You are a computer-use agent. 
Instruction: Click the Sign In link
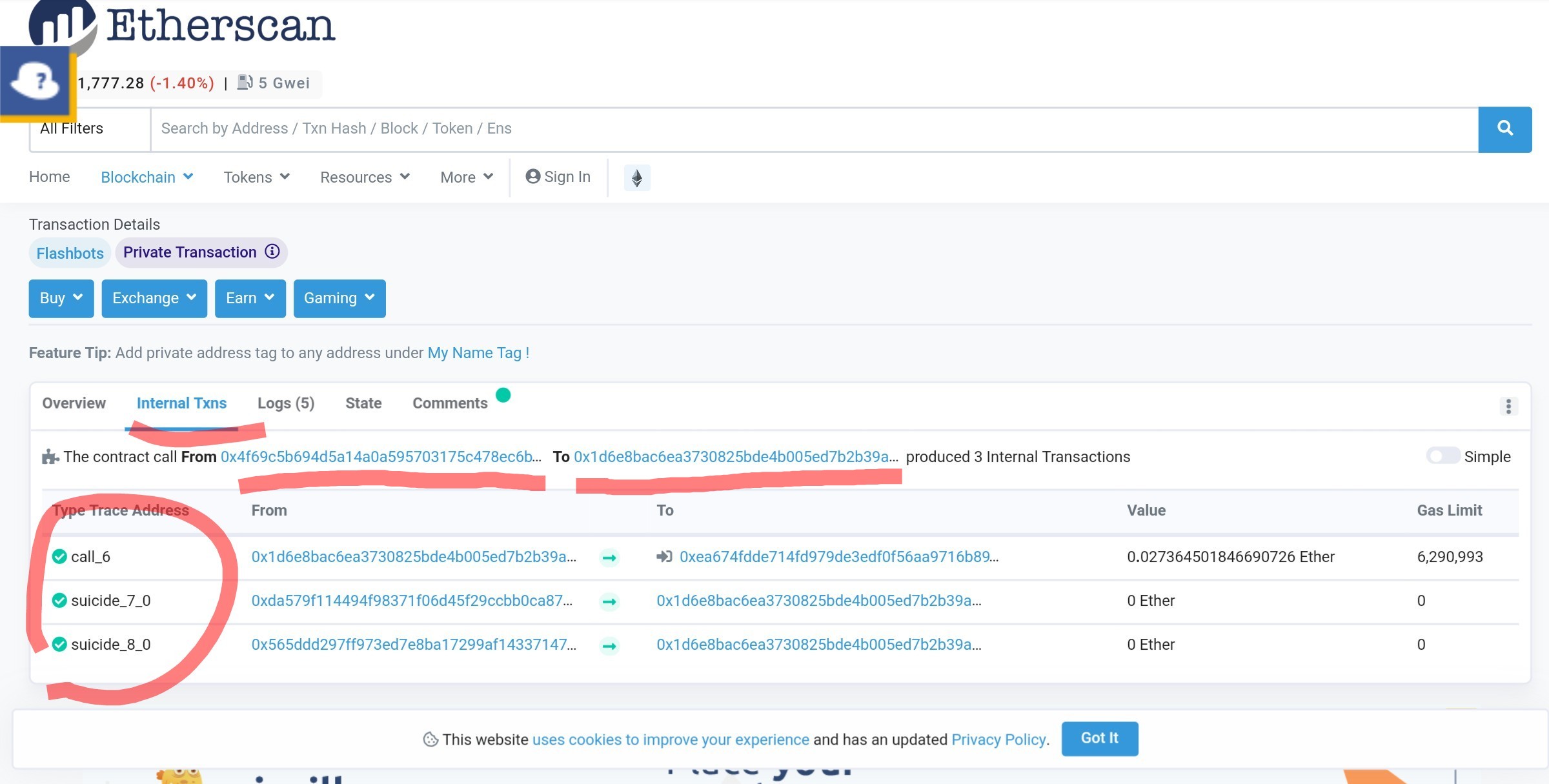click(558, 177)
